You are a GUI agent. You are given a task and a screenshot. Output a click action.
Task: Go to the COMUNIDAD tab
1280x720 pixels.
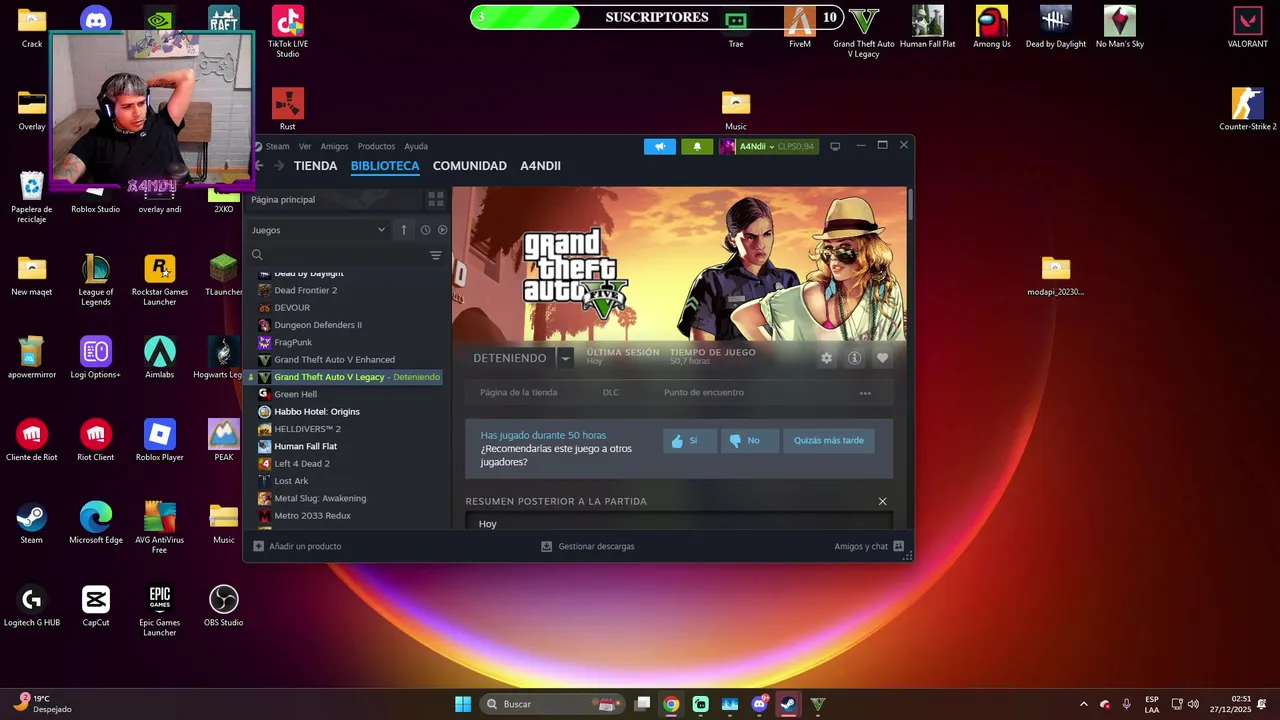coord(470,166)
